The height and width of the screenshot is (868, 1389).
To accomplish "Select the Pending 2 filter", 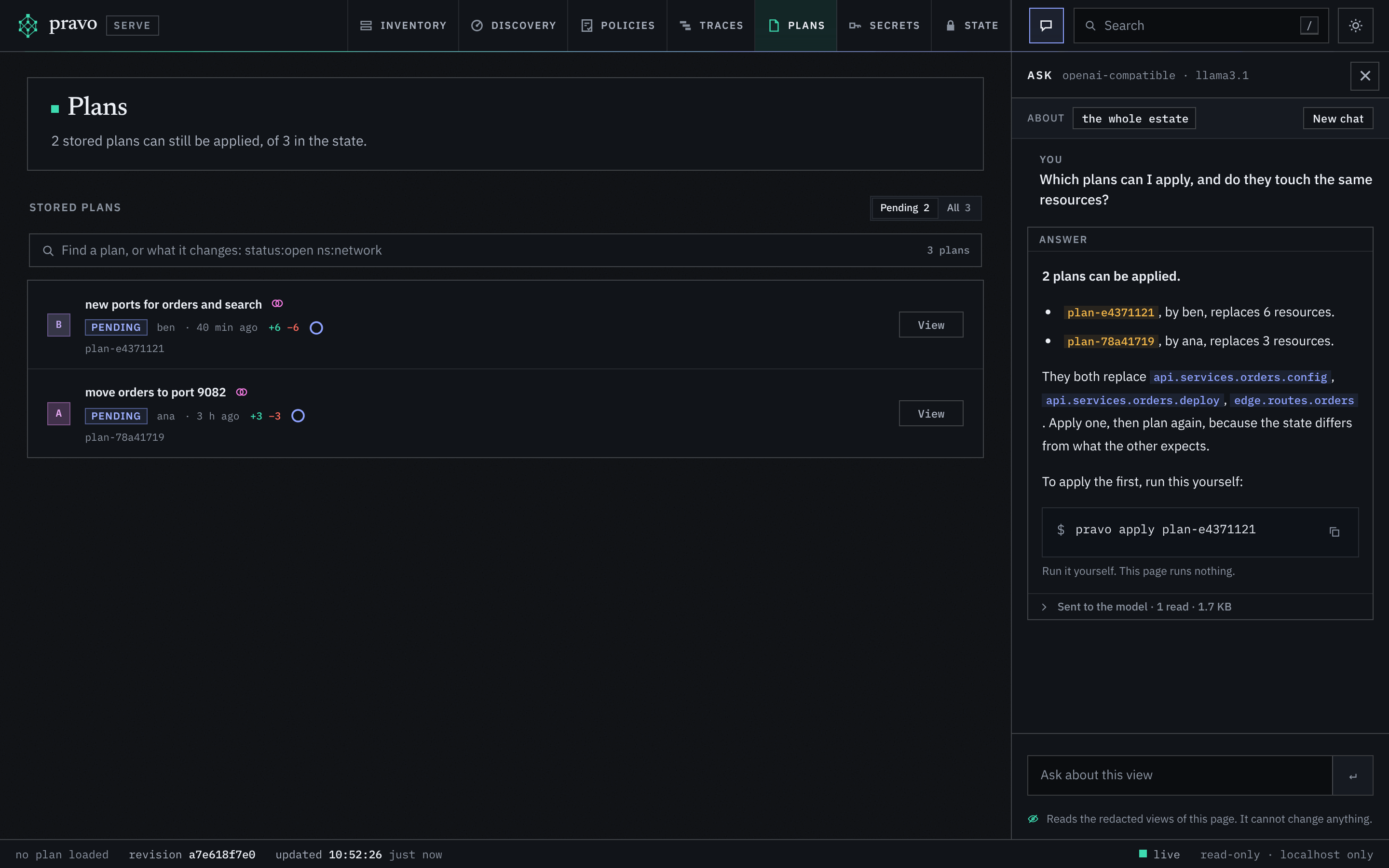I will point(905,208).
